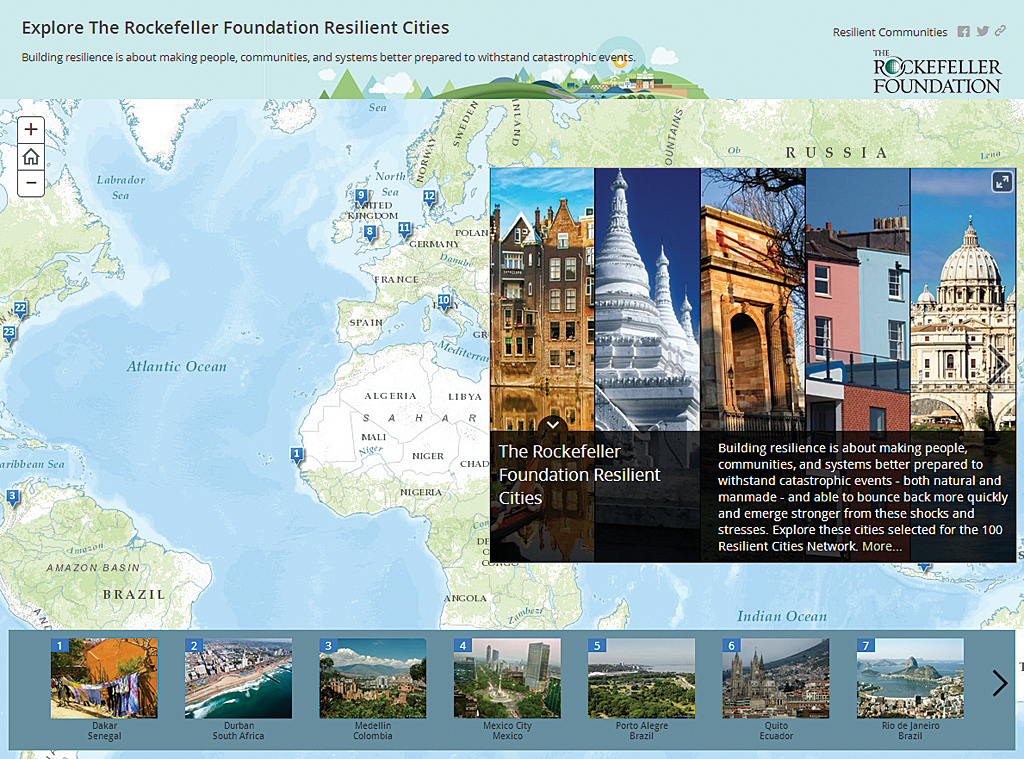Click the Labrador Sea map label
Viewport: 1024px width, 759px height.
tap(121, 187)
